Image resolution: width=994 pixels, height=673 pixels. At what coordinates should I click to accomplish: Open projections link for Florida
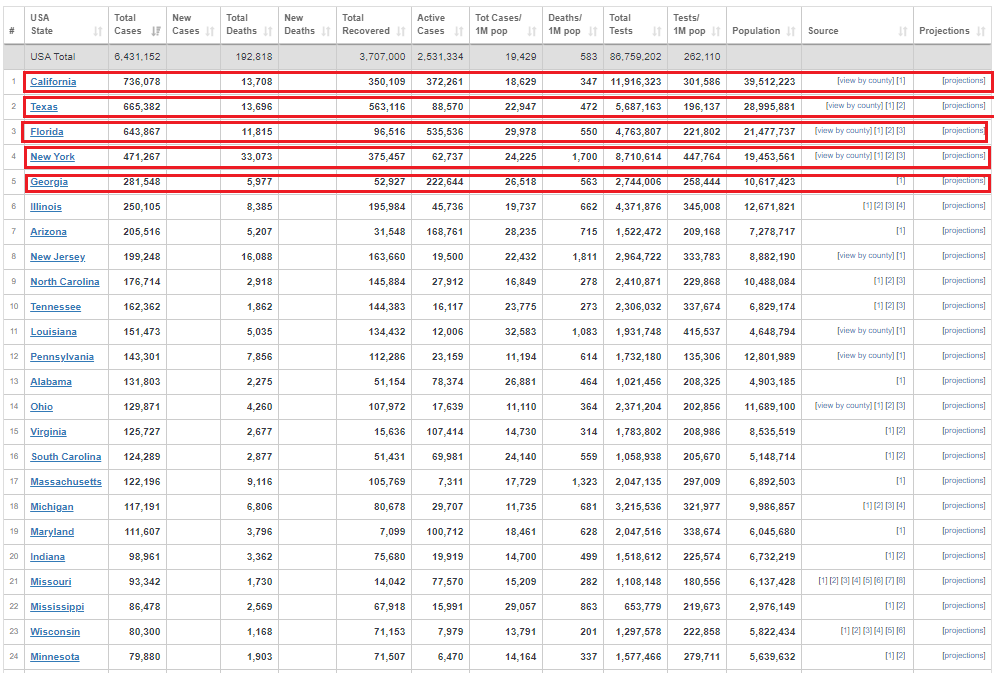click(x=963, y=131)
